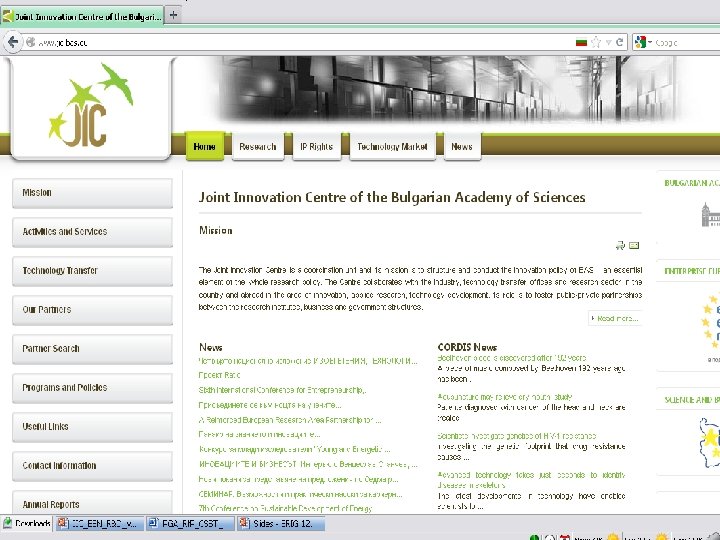This screenshot has width=720, height=540.
Task: Open Our Partners sidebar item
Action: [x=92, y=310]
